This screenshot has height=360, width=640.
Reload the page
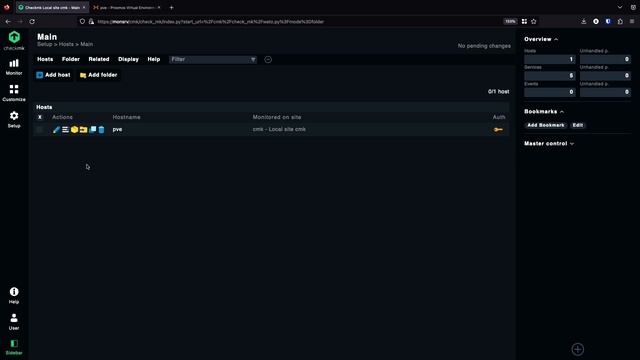pos(32,22)
